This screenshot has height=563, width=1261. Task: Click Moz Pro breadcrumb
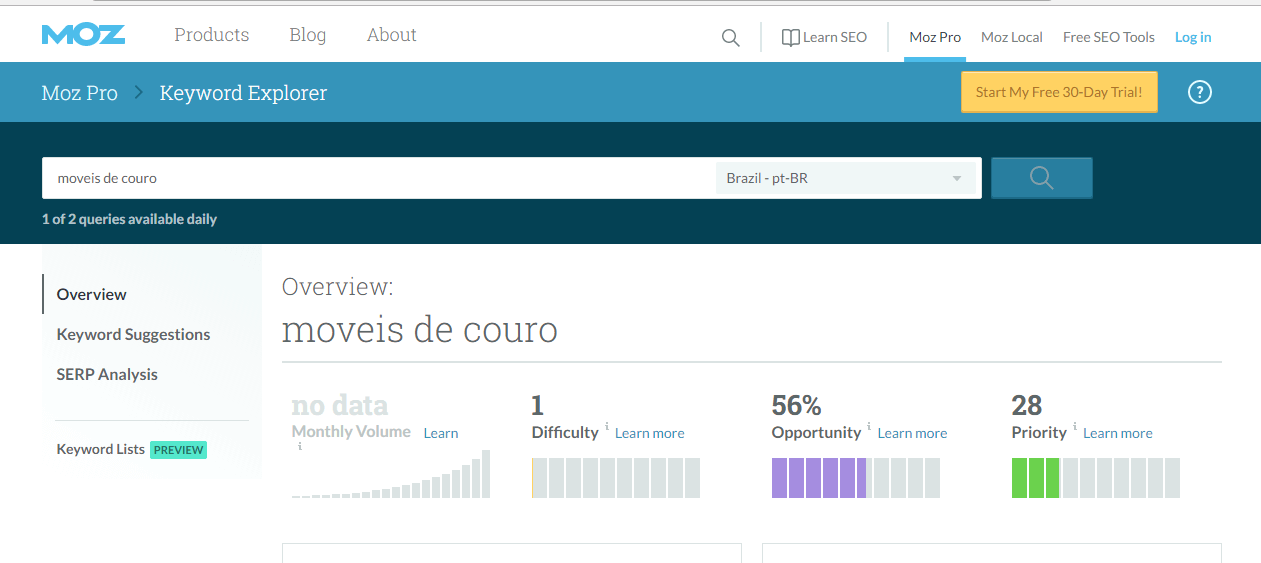click(80, 93)
